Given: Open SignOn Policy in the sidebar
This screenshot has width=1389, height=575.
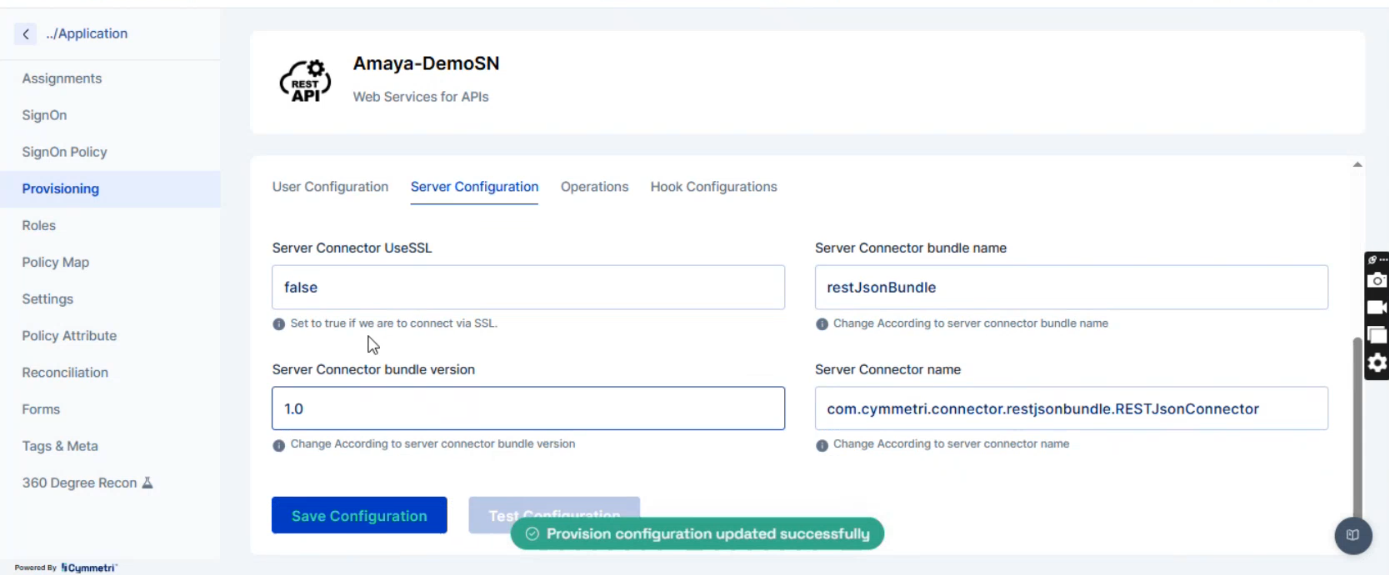Looking at the screenshot, I should (64, 152).
